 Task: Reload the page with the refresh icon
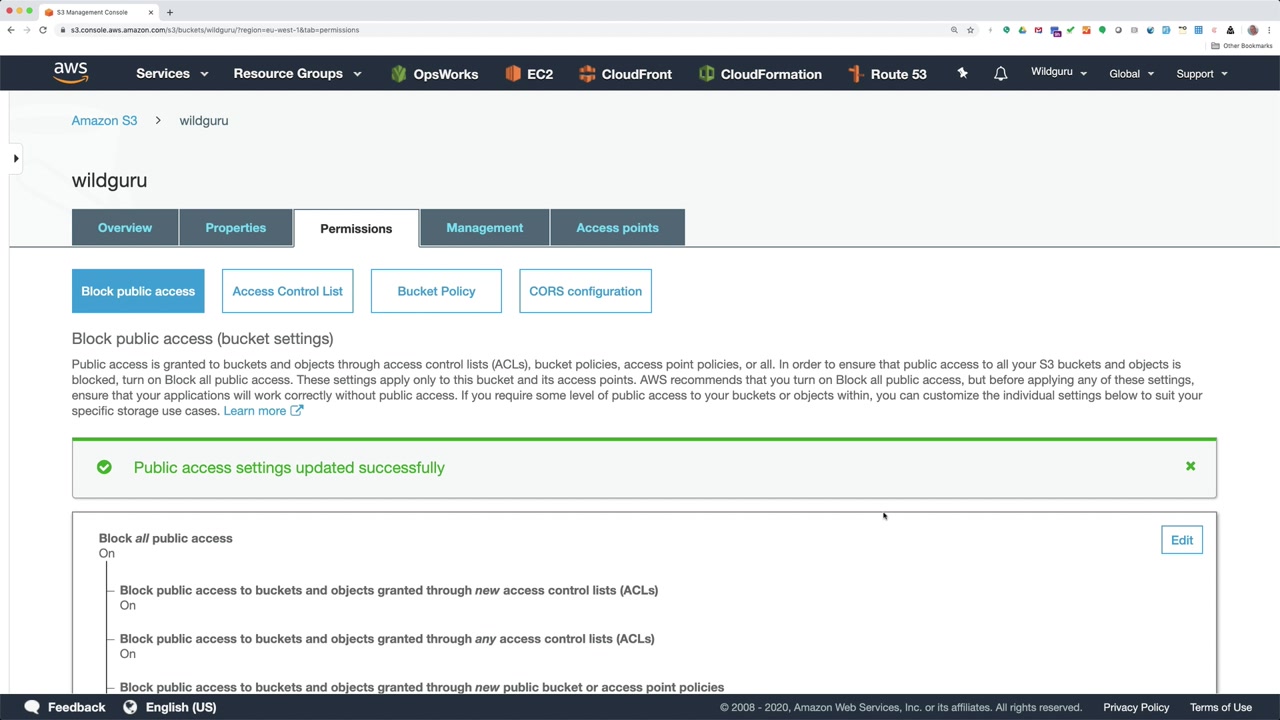tap(43, 30)
